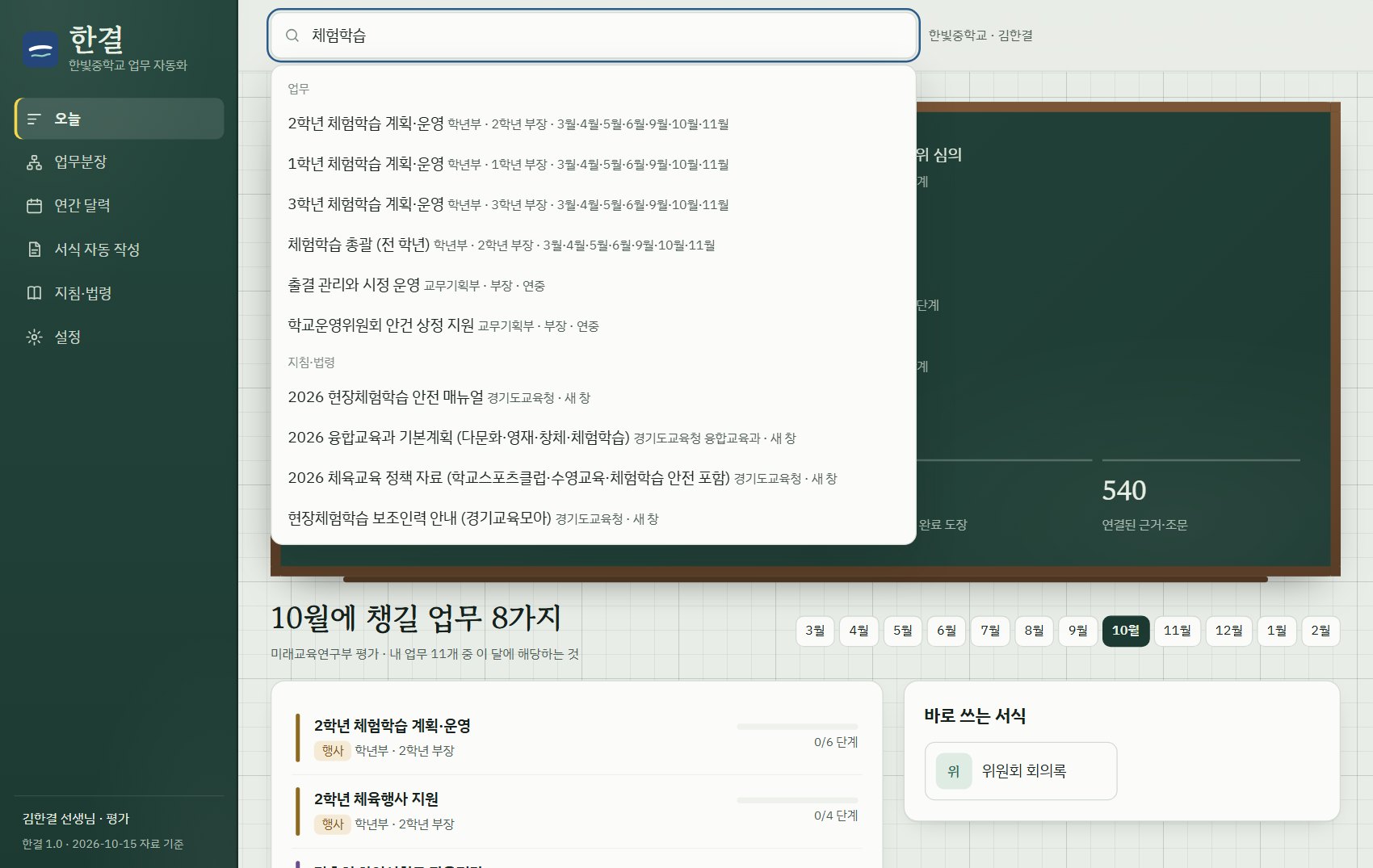Select 2학년 체험학습 계획·운영 search result
The width and height of the screenshot is (1373, 868).
pos(594,124)
